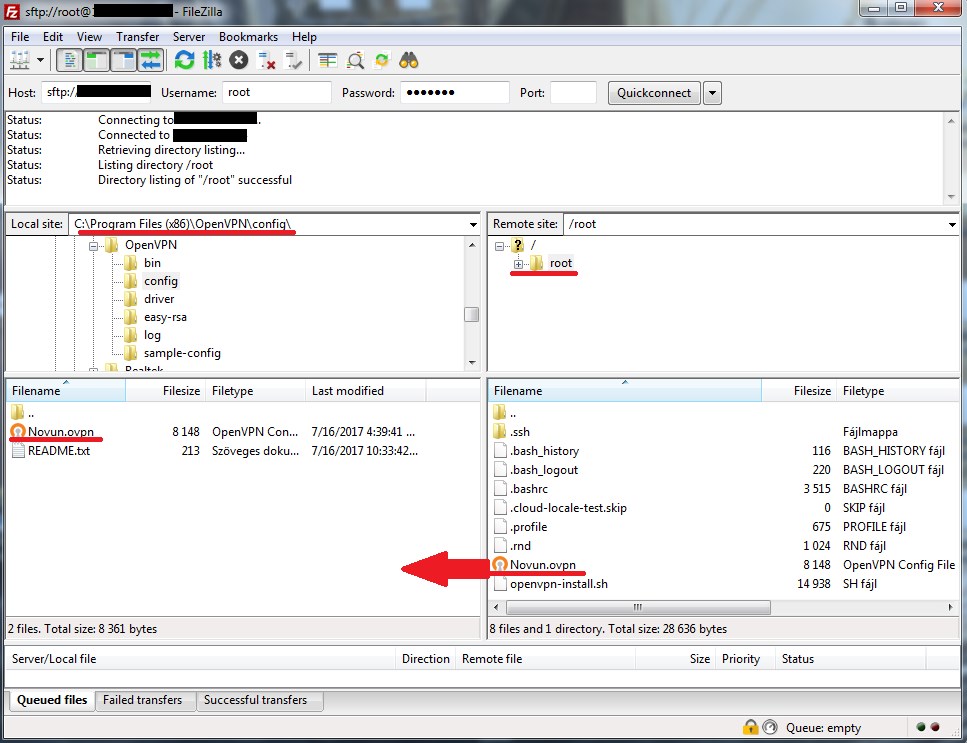The image size is (967, 743).
Task: Open the Transfer menu
Action: pyautogui.click(x=137, y=37)
